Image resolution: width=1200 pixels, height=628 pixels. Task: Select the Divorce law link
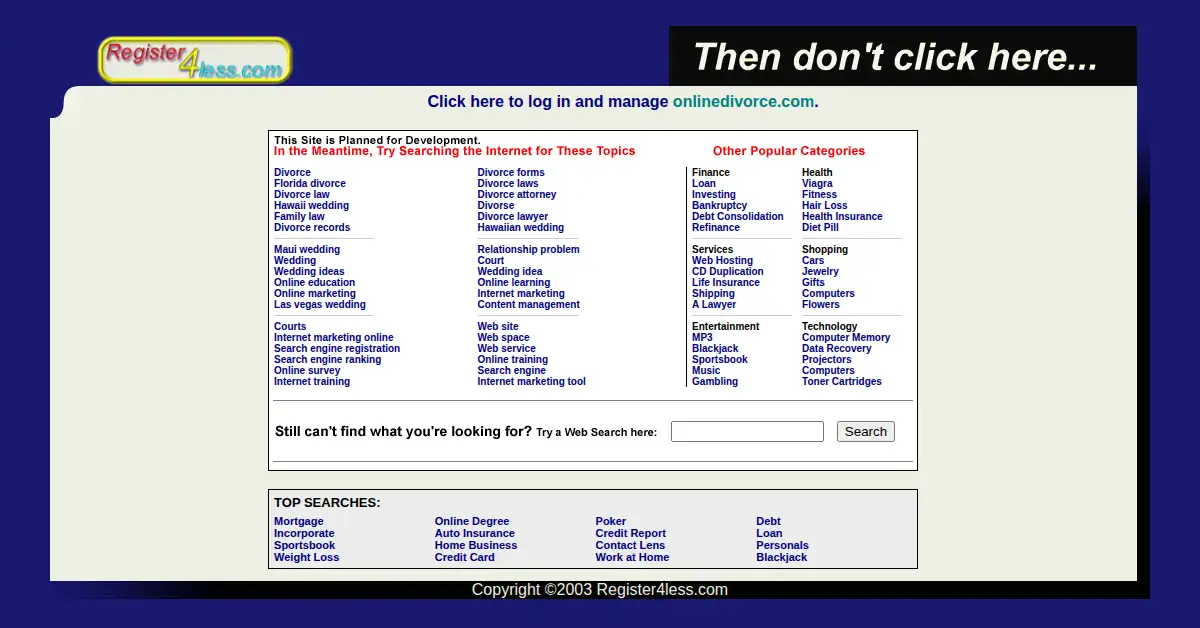[x=302, y=195]
